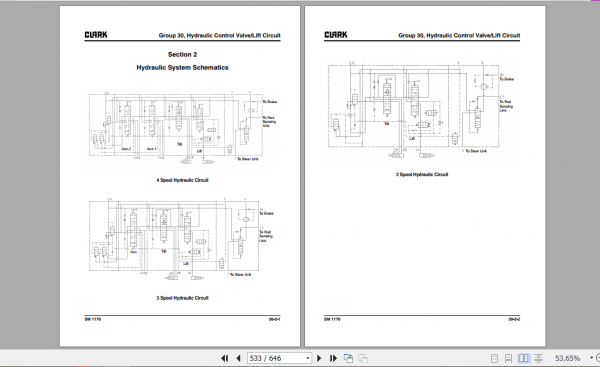600x367 pixels.
Task: Go to the first page
Action: [225, 358]
